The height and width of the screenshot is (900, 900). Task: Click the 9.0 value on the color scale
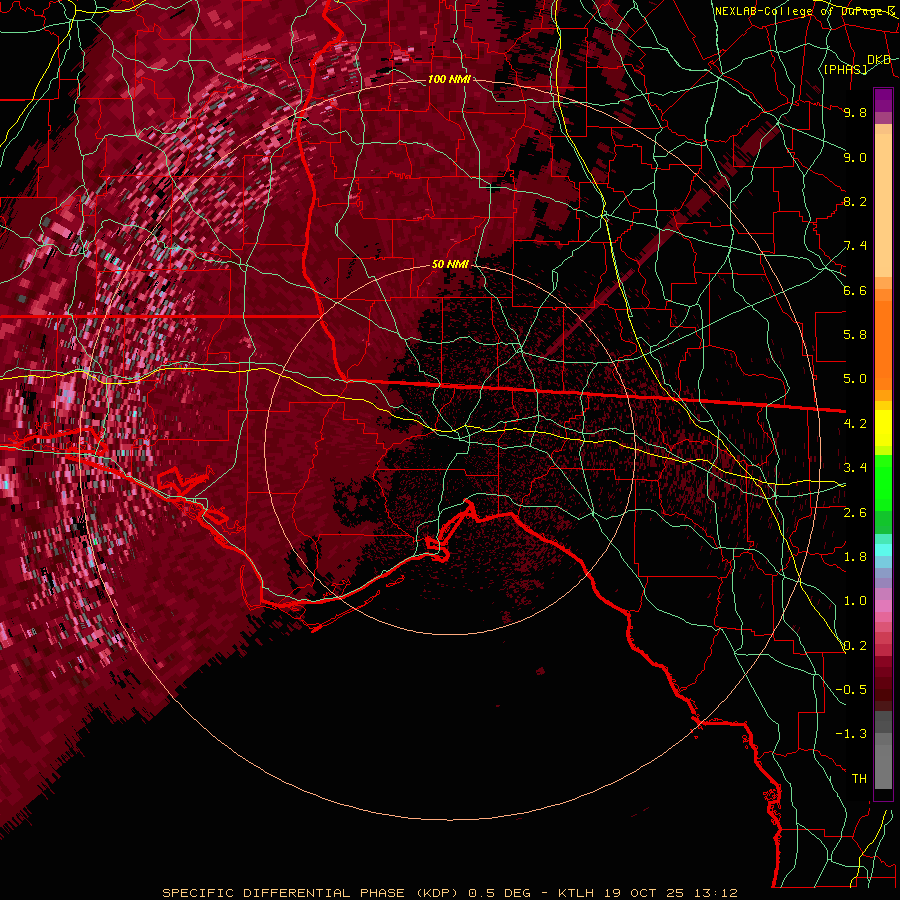(x=855, y=157)
